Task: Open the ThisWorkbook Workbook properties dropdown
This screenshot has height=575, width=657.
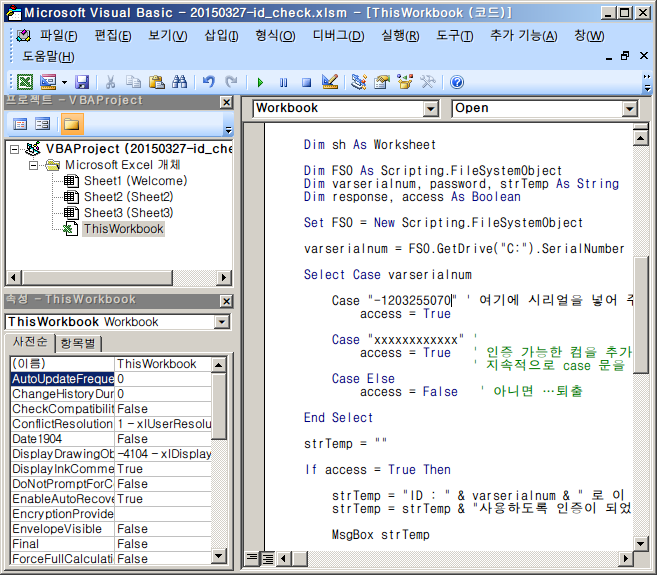Action: (222, 322)
